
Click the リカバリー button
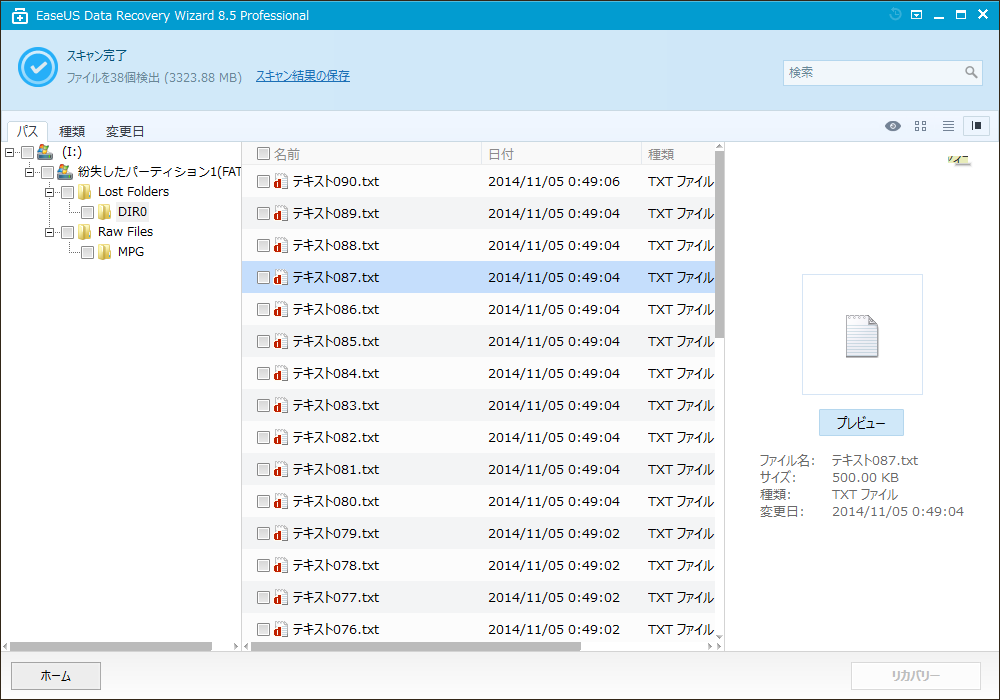point(916,676)
